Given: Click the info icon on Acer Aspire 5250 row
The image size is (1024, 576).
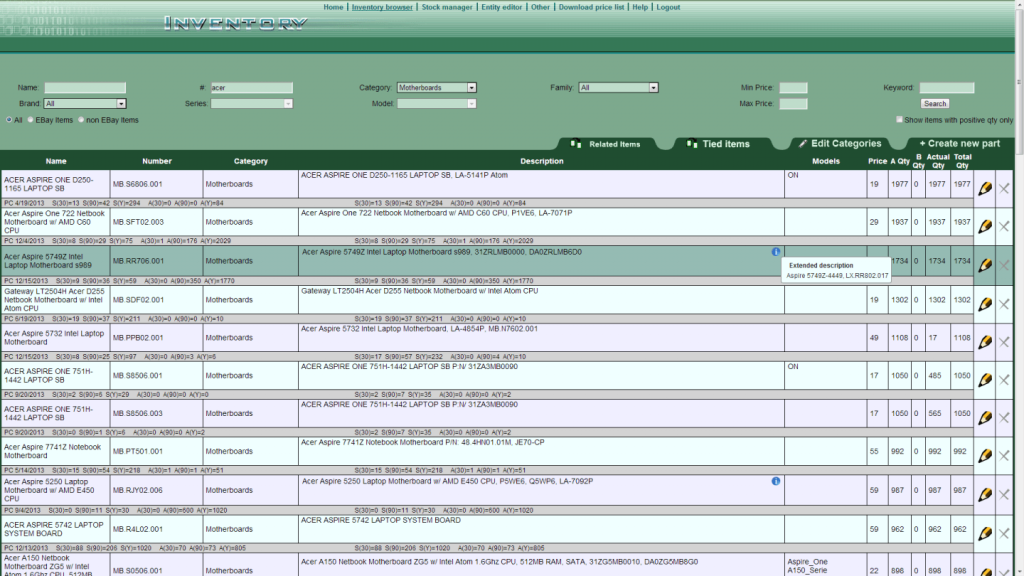Looking at the screenshot, I should click(778, 480).
